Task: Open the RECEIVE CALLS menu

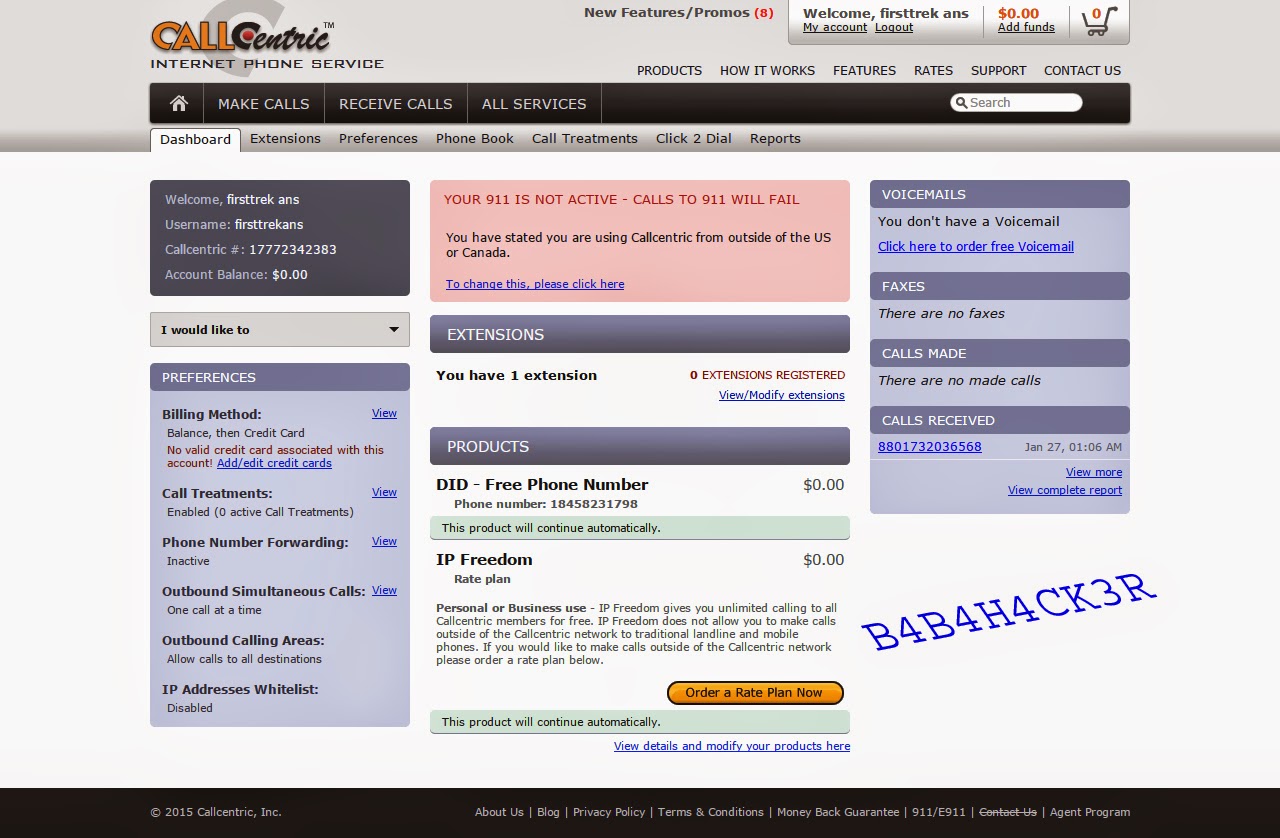Action: [x=396, y=104]
